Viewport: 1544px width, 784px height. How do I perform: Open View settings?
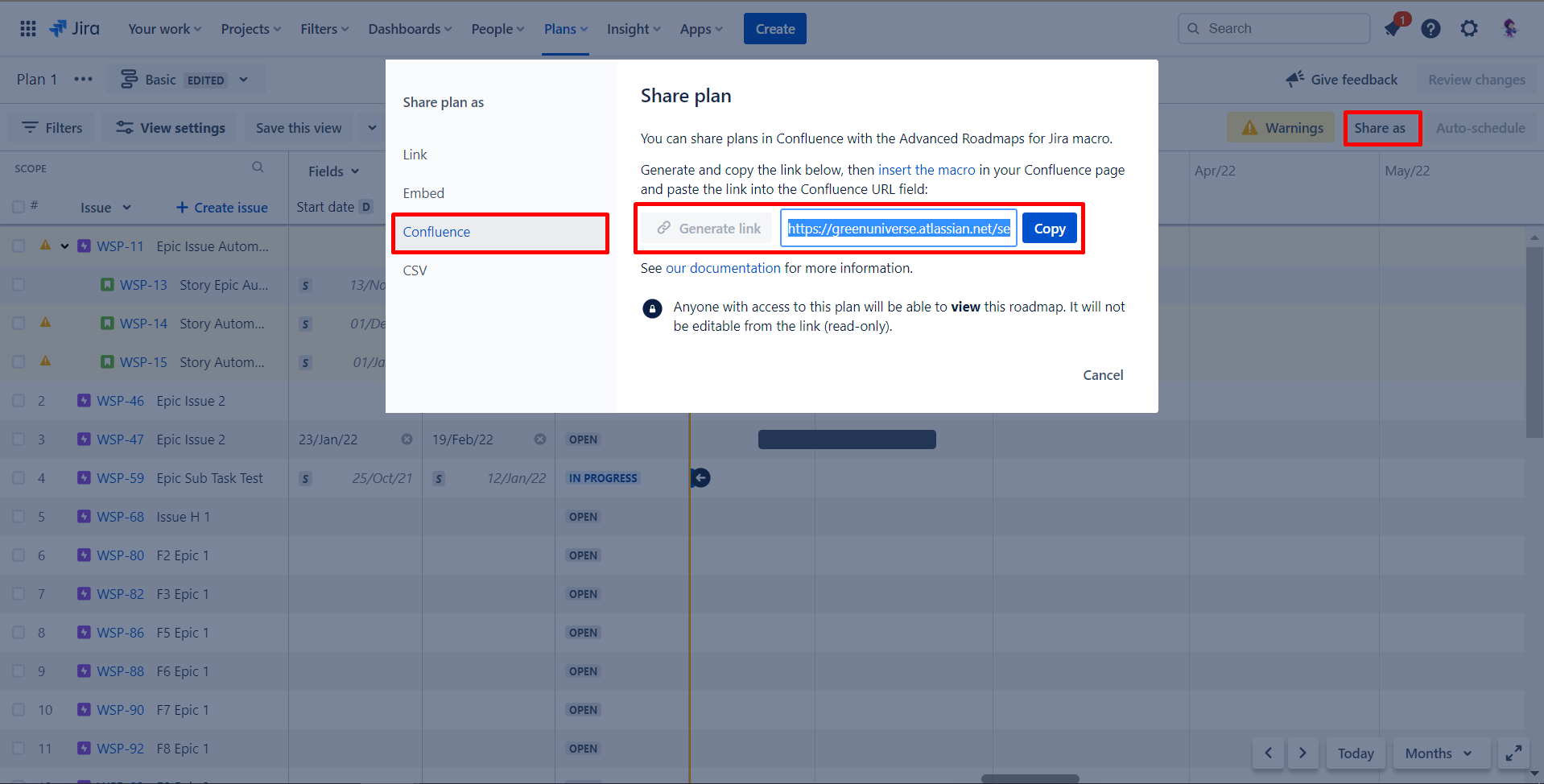[168, 127]
